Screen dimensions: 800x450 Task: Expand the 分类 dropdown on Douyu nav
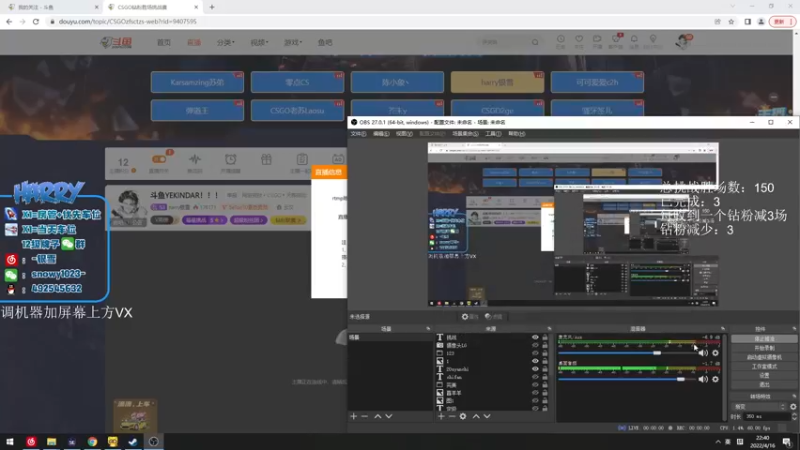pos(226,42)
